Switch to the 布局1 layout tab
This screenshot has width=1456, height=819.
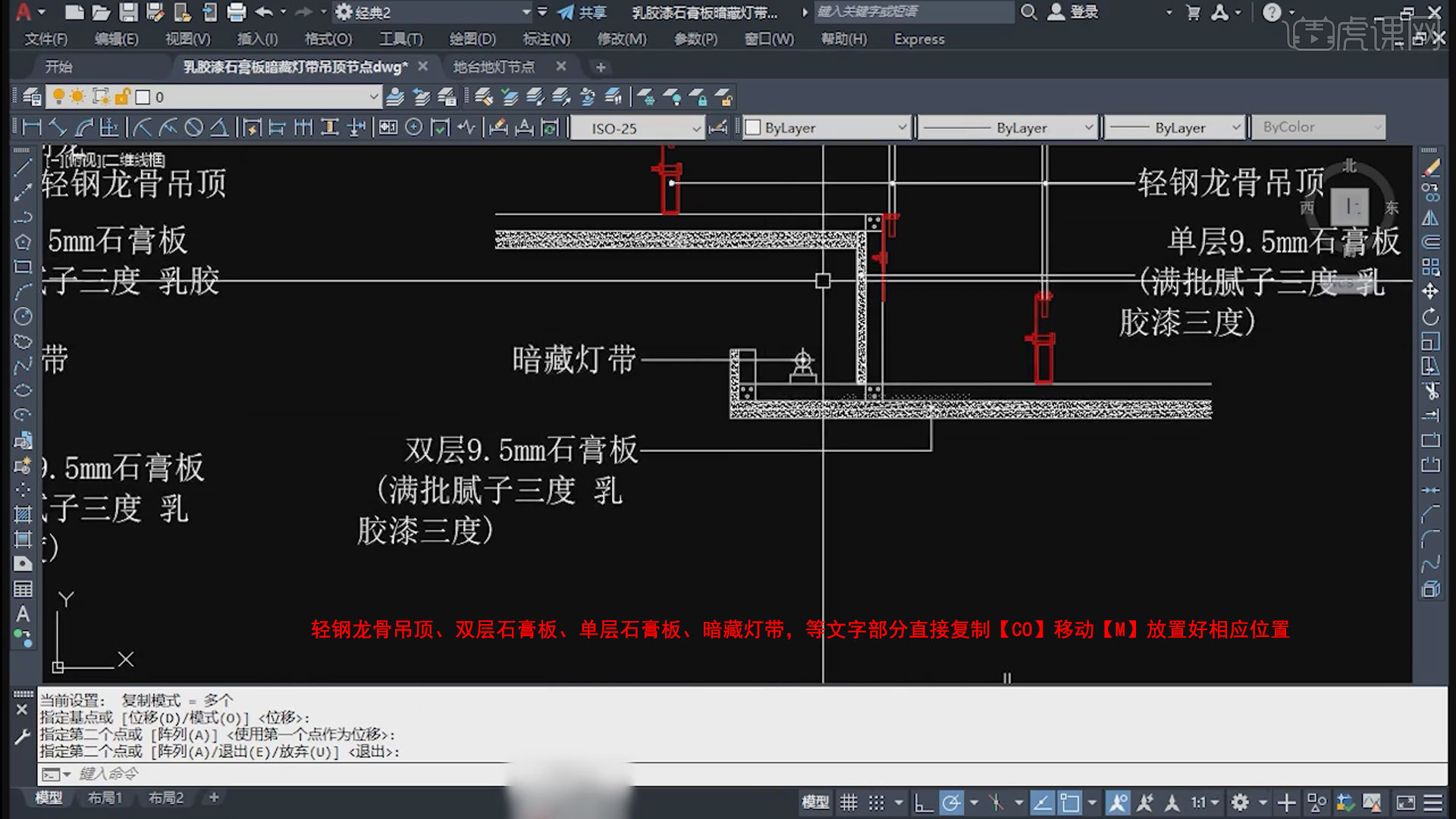tap(105, 798)
